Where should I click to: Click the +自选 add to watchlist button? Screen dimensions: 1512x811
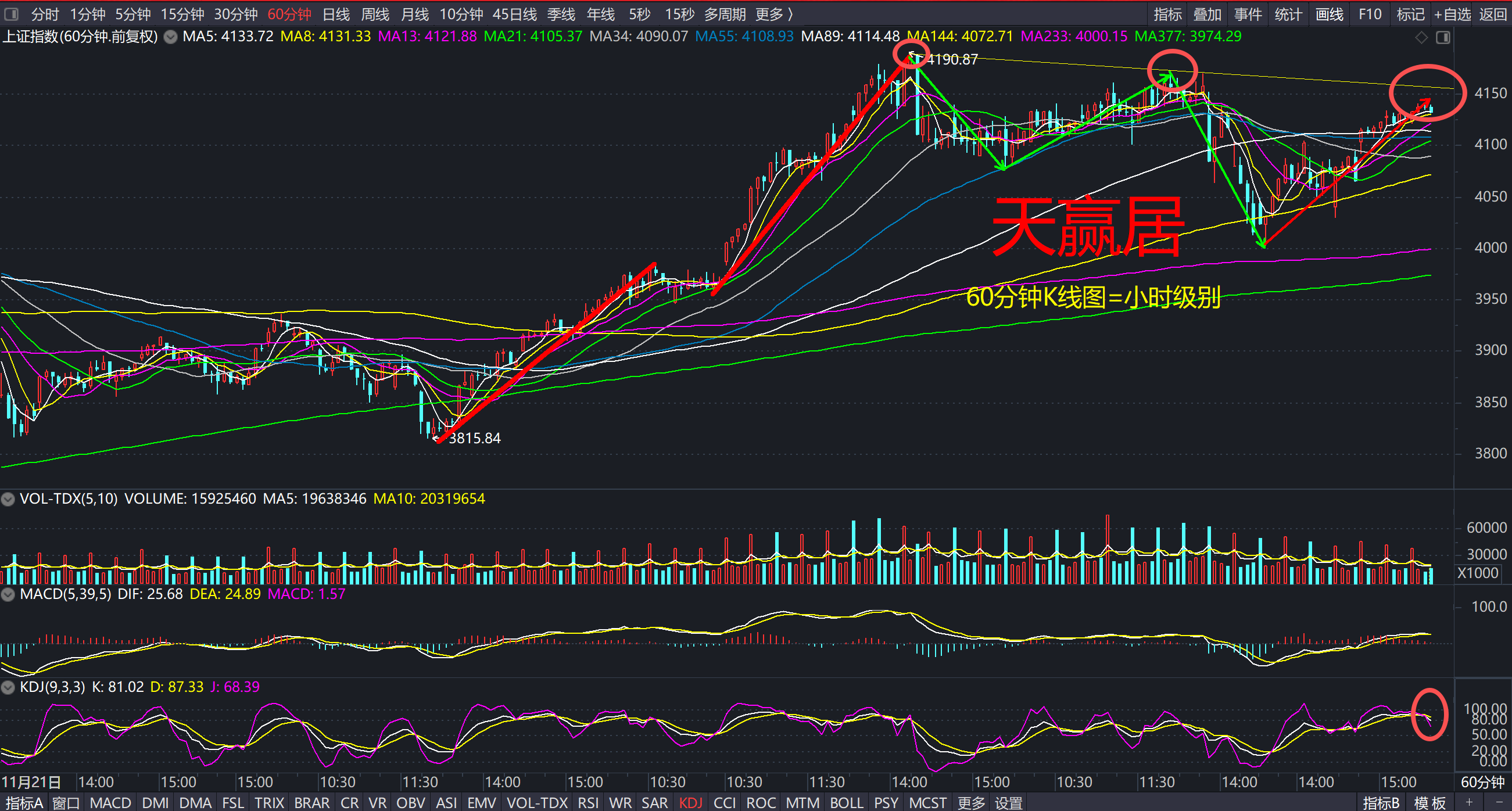click(x=1452, y=14)
